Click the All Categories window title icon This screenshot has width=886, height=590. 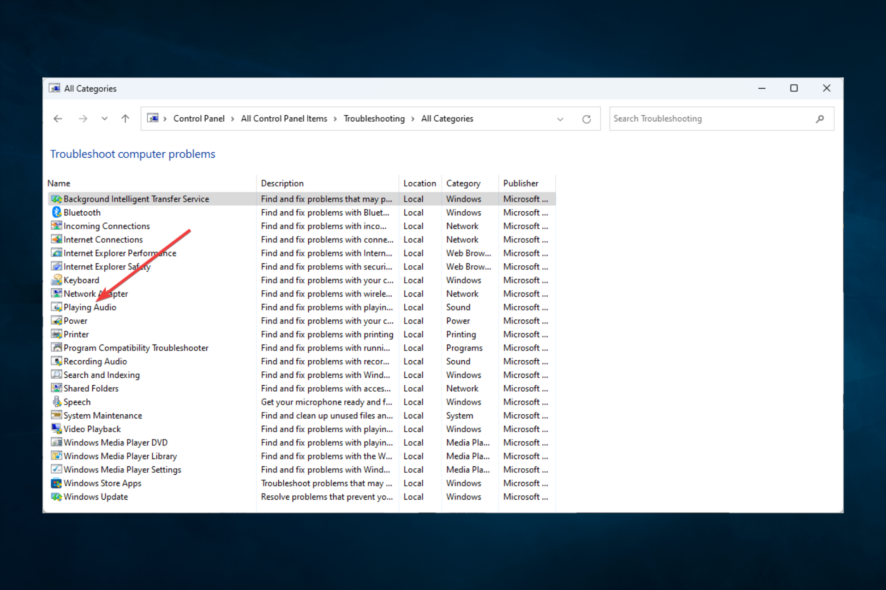pyautogui.click(x=54, y=88)
